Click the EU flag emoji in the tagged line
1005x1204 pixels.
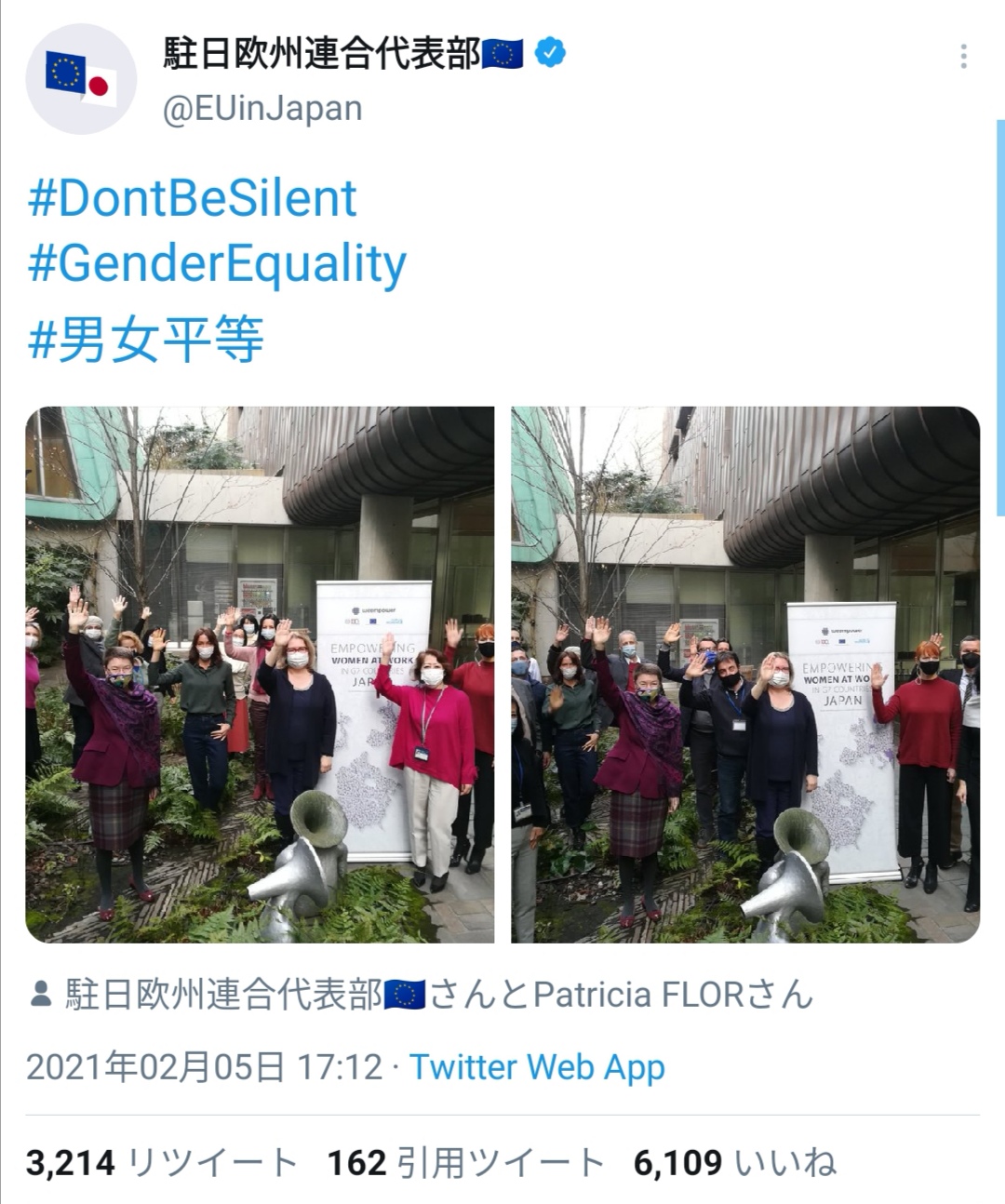(x=405, y=995)
